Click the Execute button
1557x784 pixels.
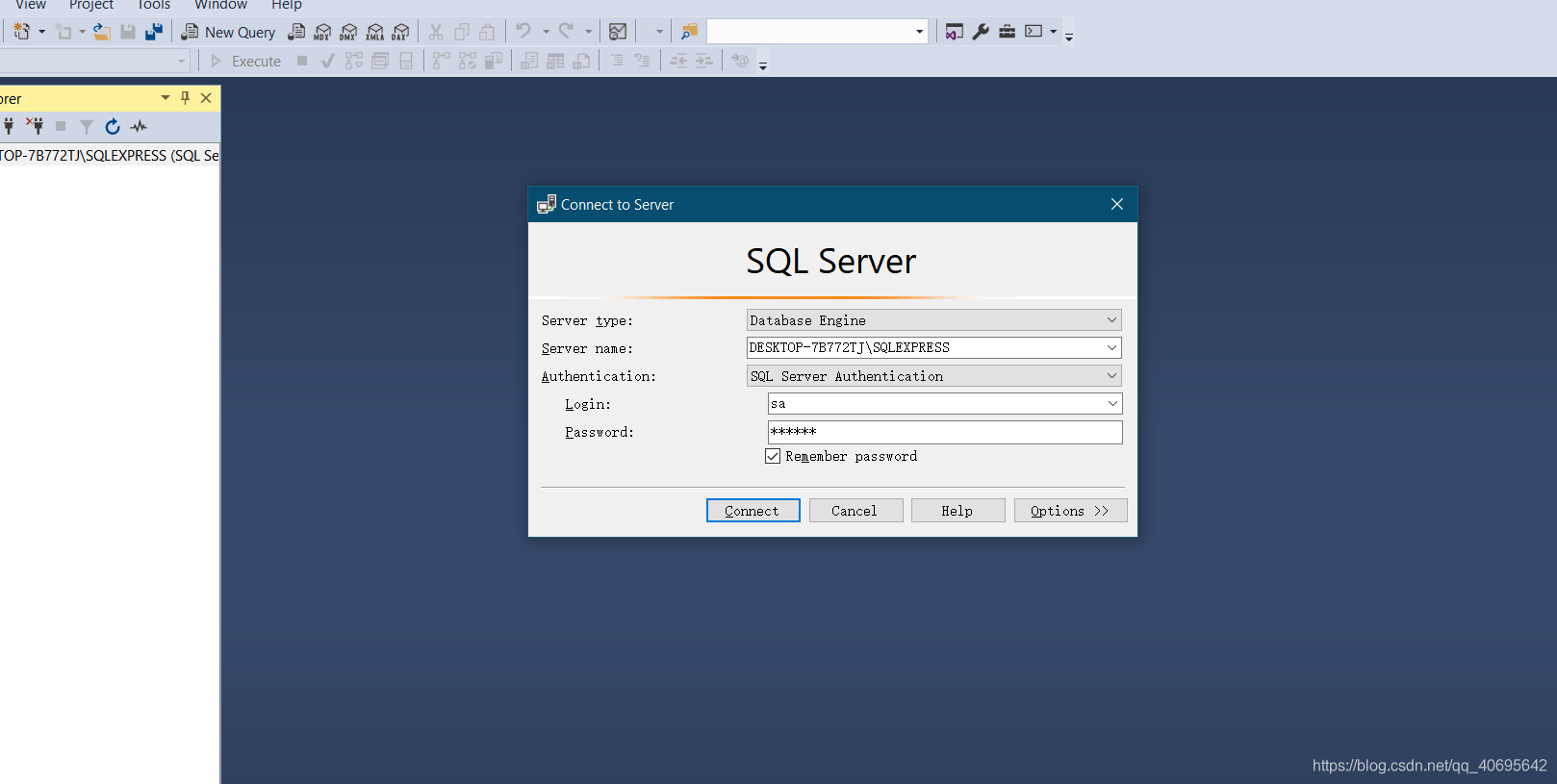[245, 61]
